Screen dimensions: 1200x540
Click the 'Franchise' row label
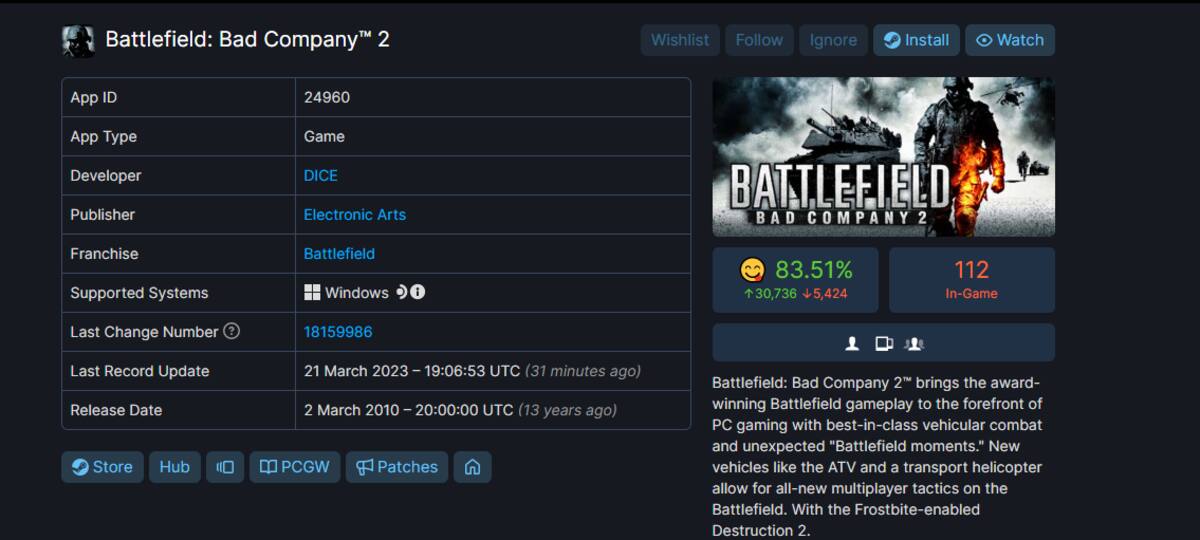point(104,253)
